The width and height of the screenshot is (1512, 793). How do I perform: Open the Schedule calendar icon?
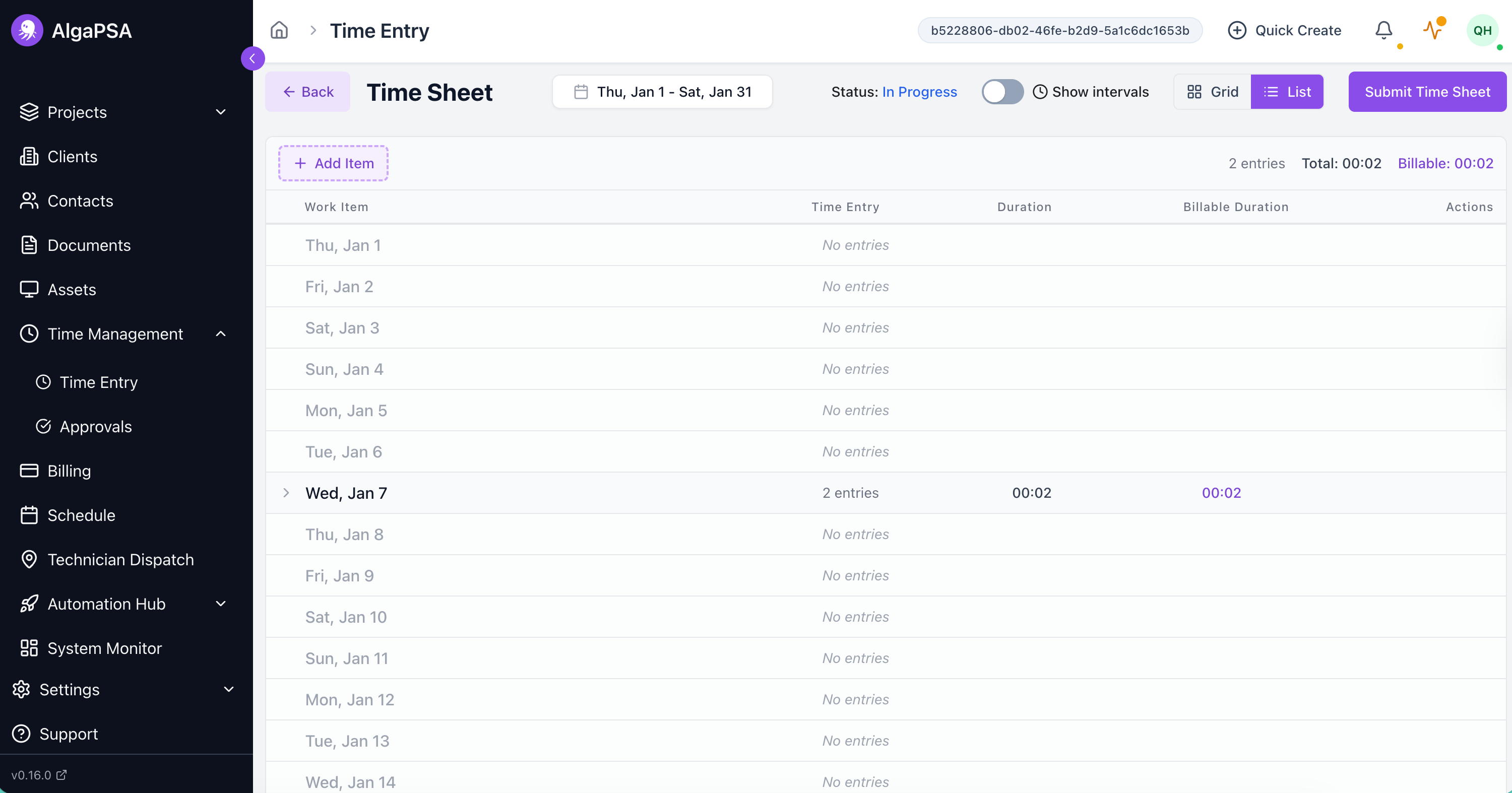tap(29, 515)
